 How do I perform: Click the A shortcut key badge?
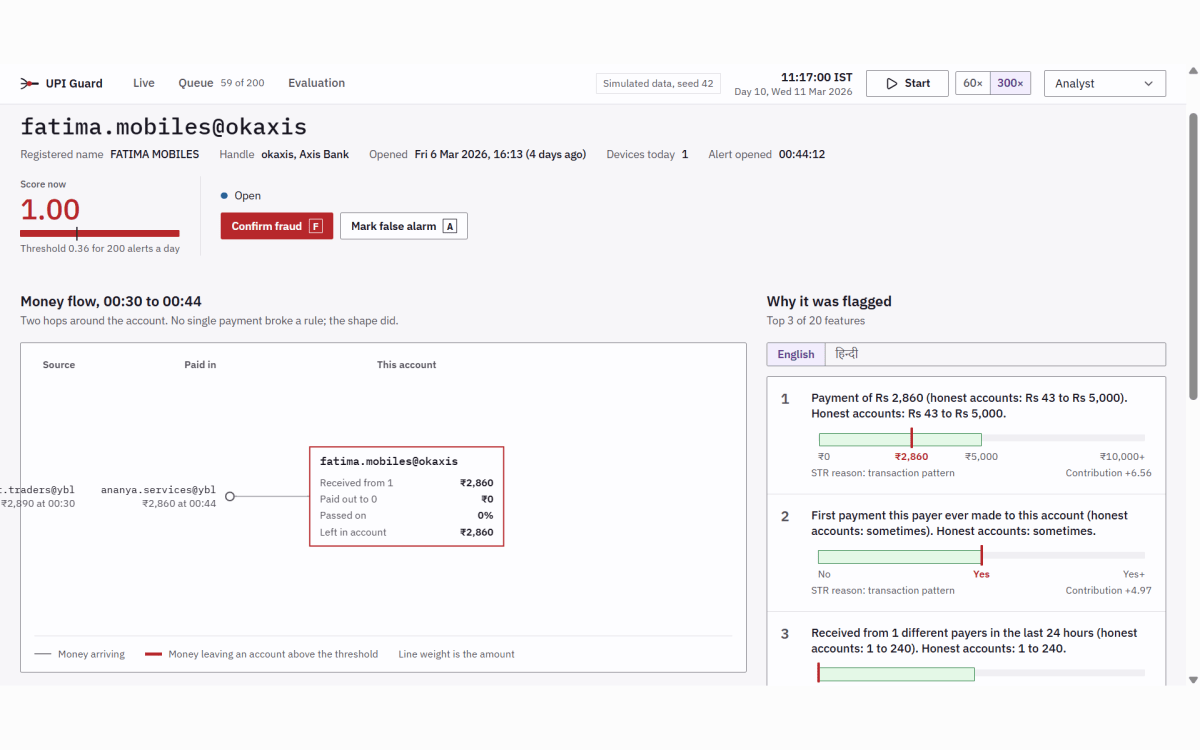click(x=450, y=226)
